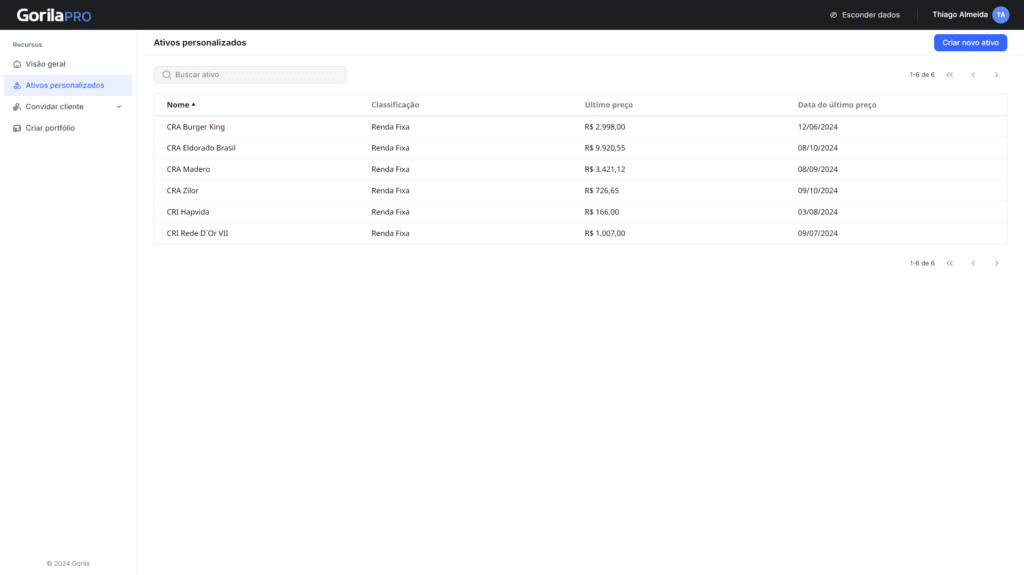Click Criar novo ativo button

pos(970,42)
